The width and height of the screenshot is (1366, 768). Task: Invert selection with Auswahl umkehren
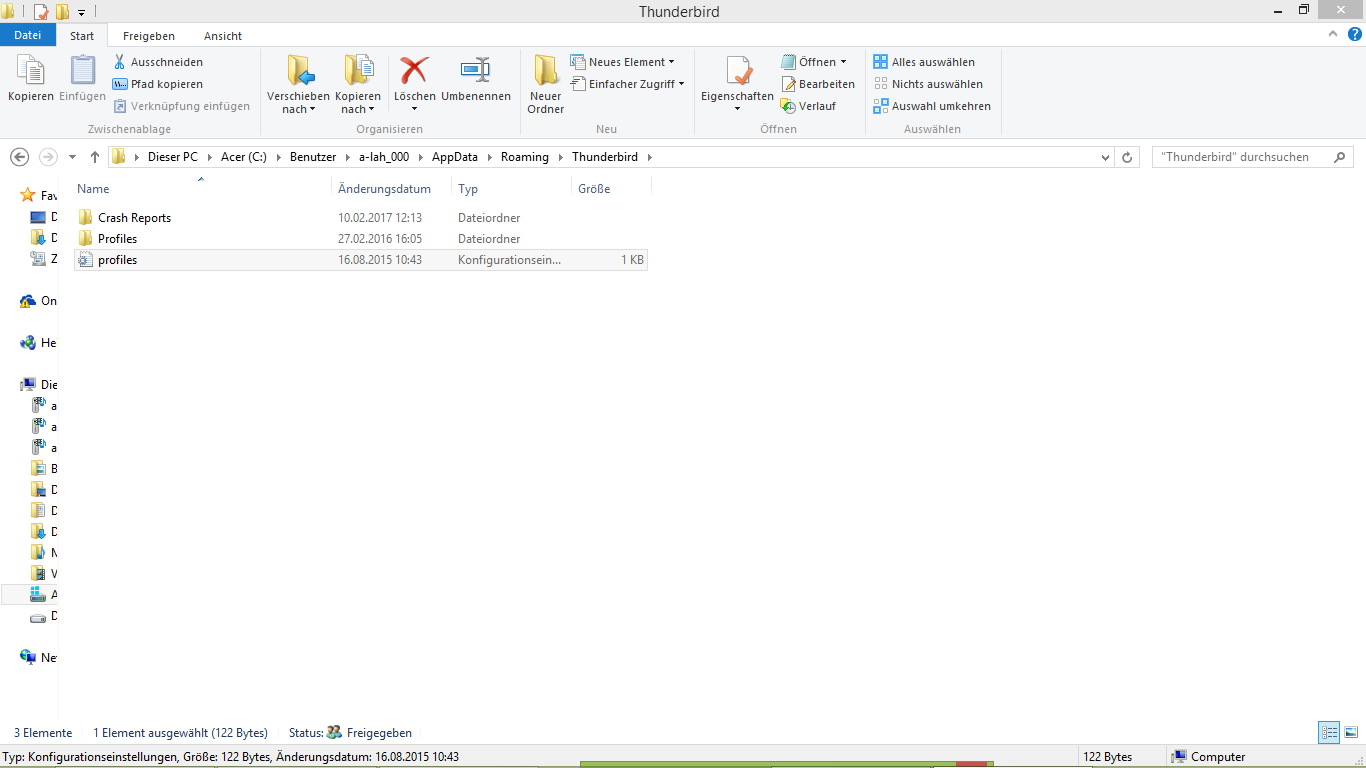click(x=932, y=106)
